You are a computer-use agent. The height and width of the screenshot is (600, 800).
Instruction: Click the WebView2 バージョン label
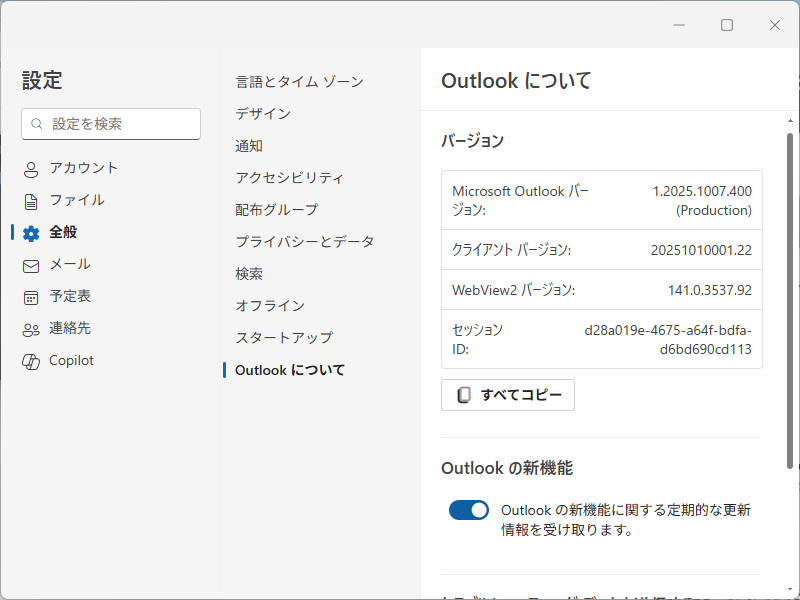point(513,290)
